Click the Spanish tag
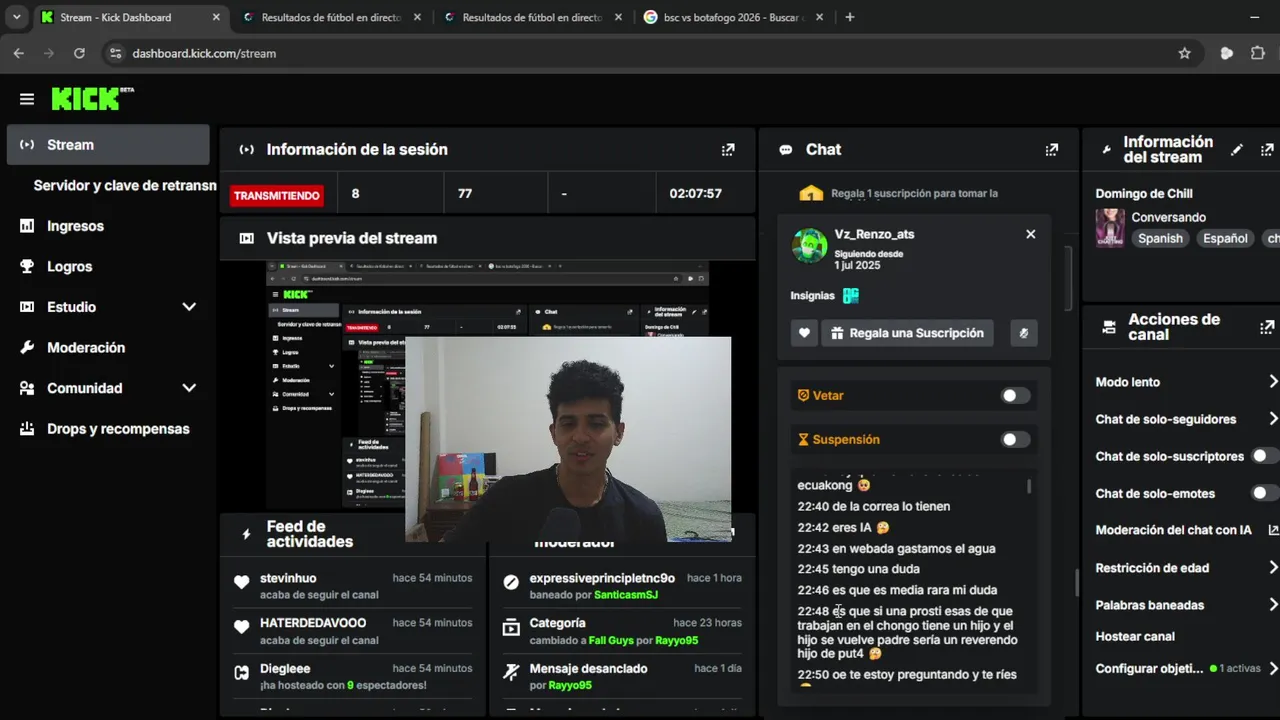This screenshot has height=720, width=1280. pos(1160,238)
